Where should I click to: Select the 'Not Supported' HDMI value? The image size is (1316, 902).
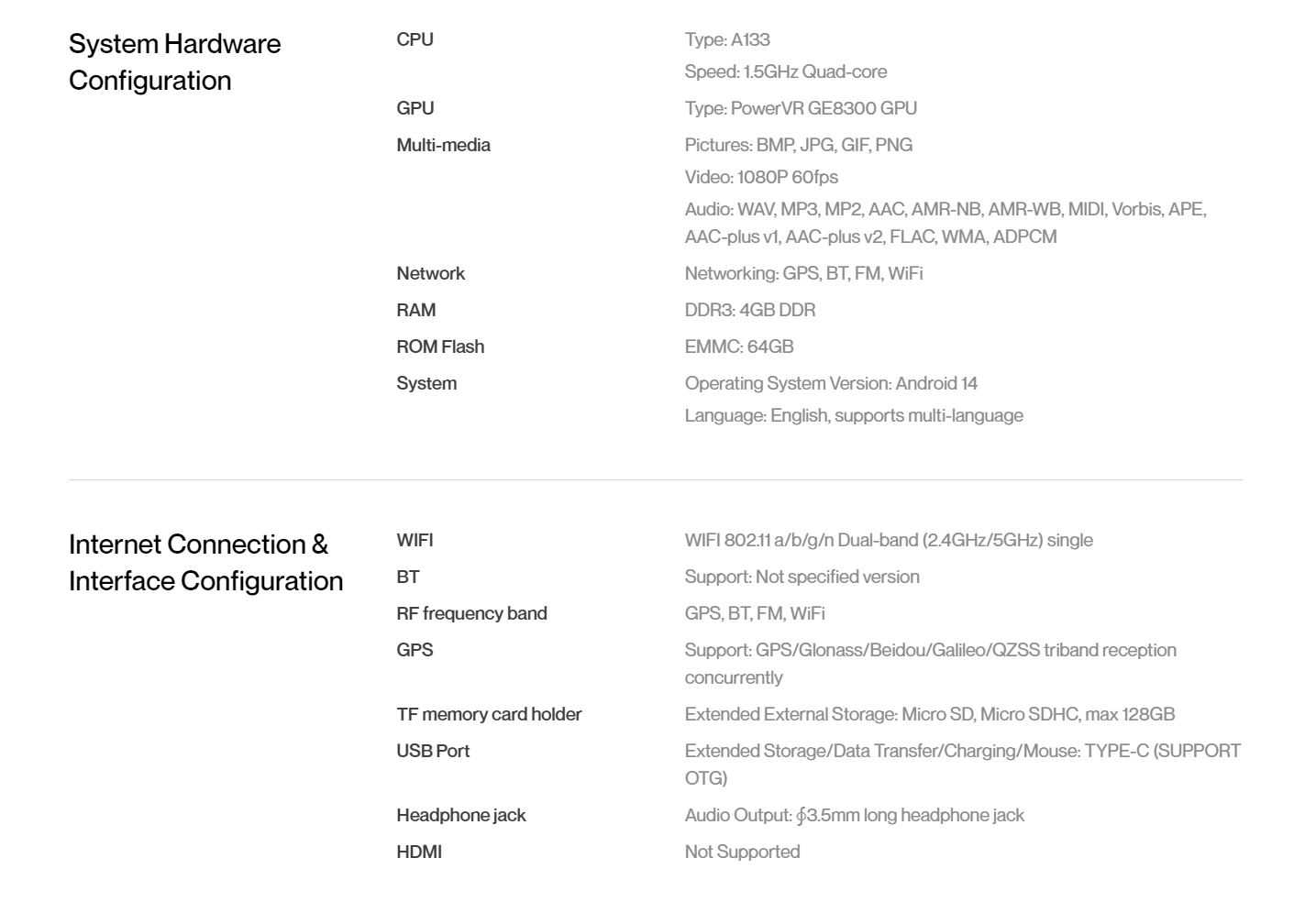click(742, 852)
